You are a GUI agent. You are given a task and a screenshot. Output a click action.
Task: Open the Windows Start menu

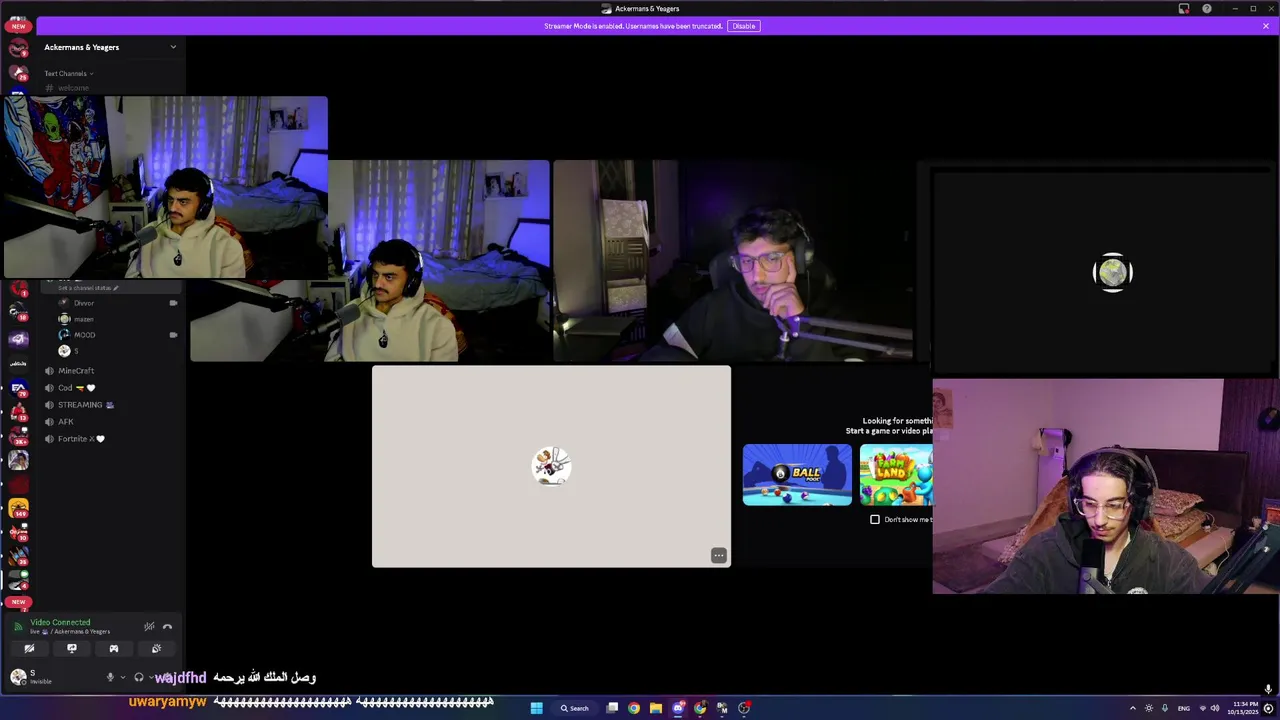pos(536,708)
